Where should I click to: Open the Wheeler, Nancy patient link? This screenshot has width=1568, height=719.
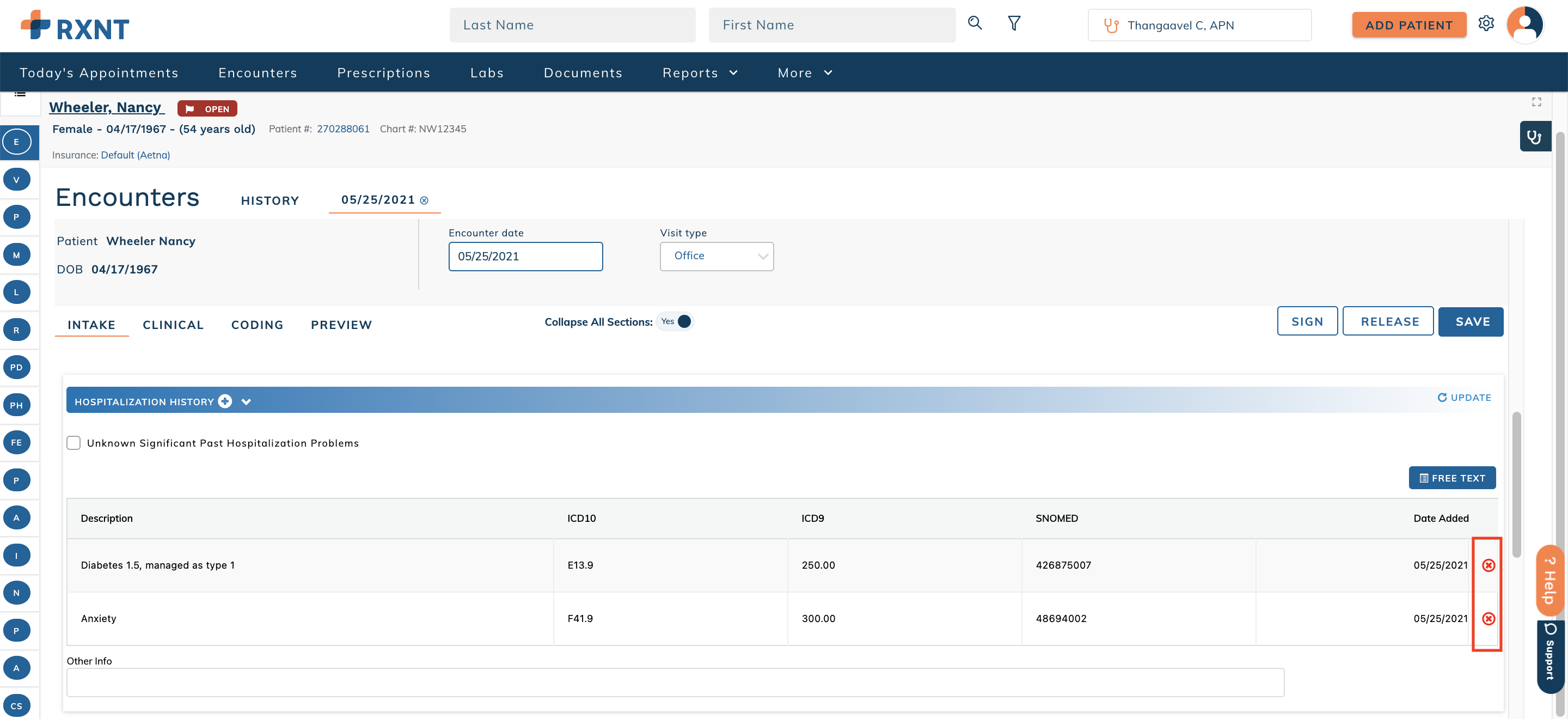(107, 107)
